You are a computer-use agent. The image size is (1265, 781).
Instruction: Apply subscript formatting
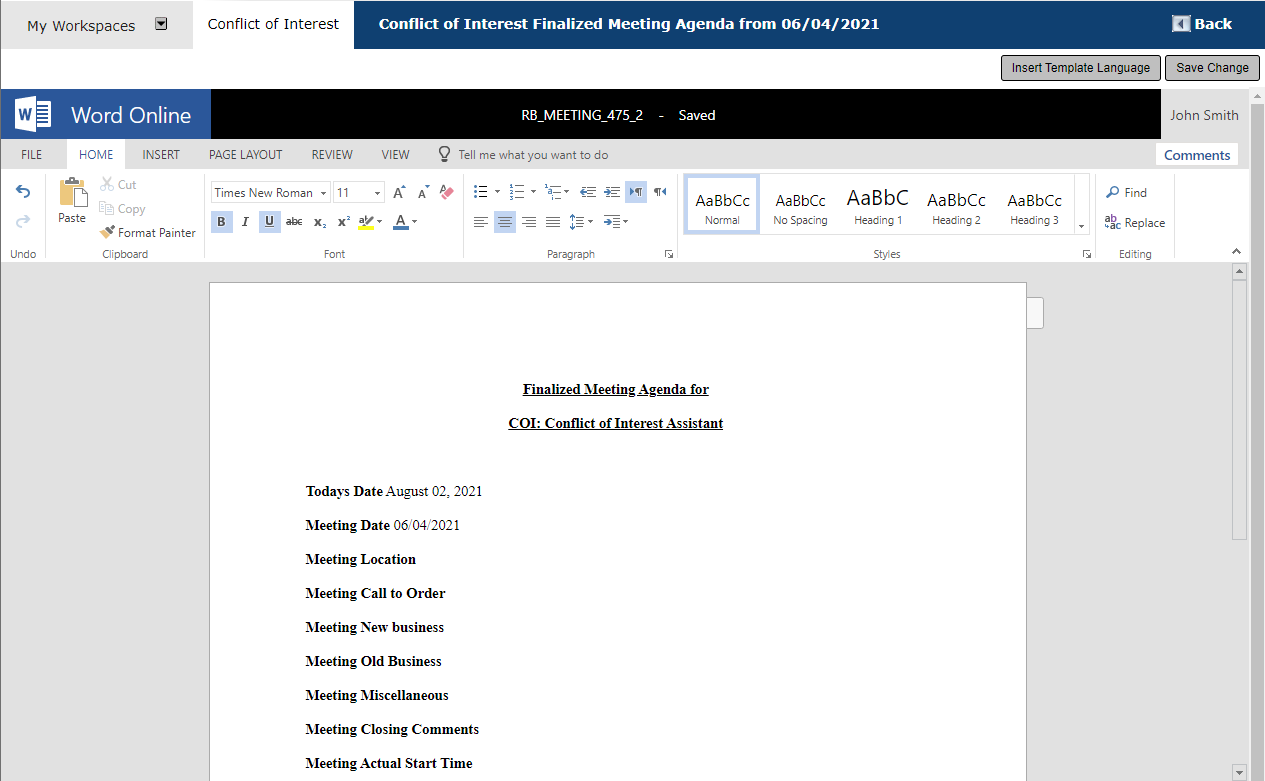pos(319,222)
